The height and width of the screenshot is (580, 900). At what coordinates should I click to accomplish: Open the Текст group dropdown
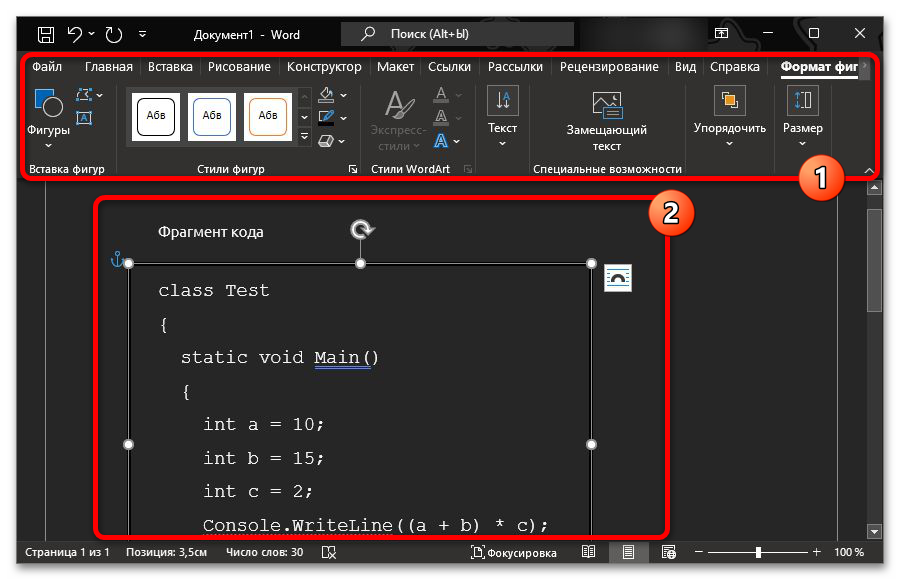(502, 117)
